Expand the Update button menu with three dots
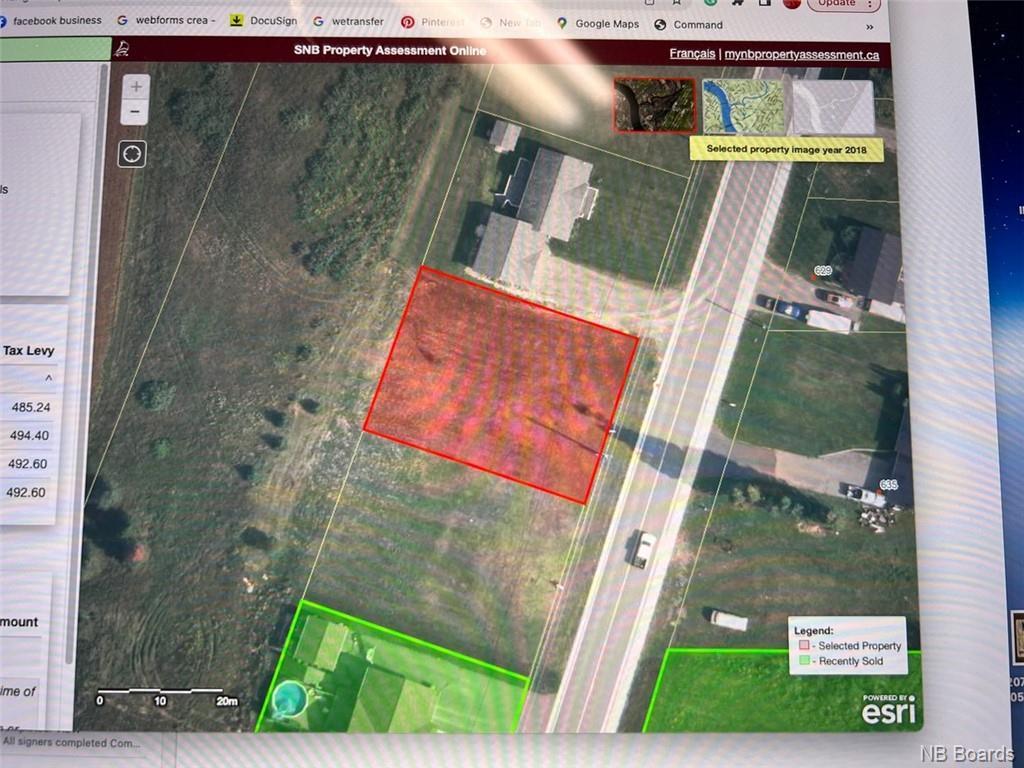 click(x=872, y=4)
